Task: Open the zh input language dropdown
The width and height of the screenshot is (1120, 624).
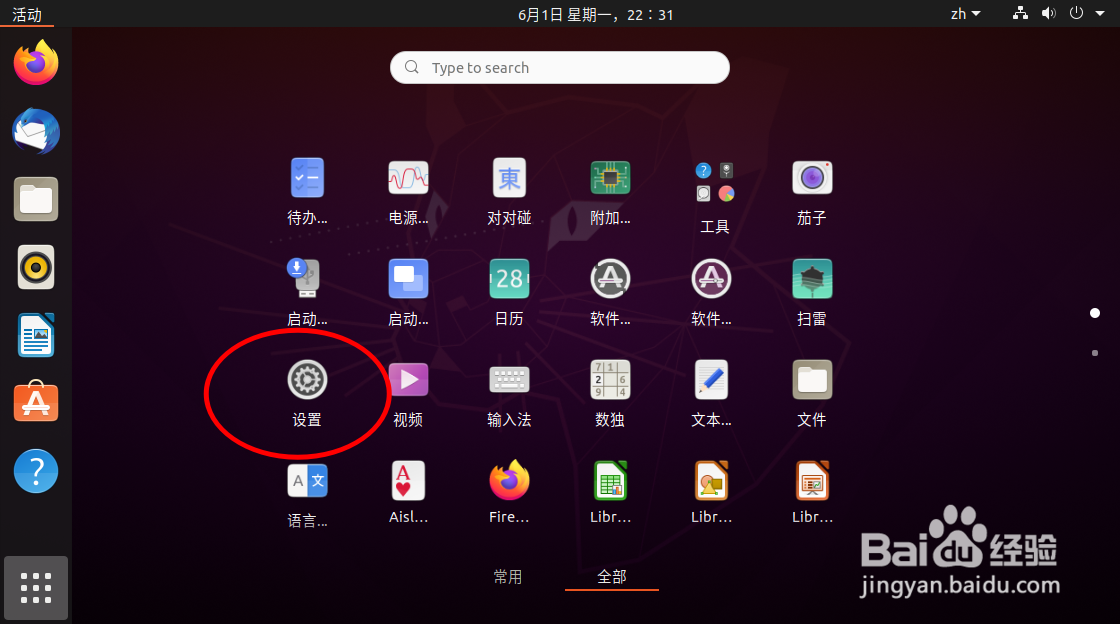Action: pyautogui.click(x=963, y=14)
